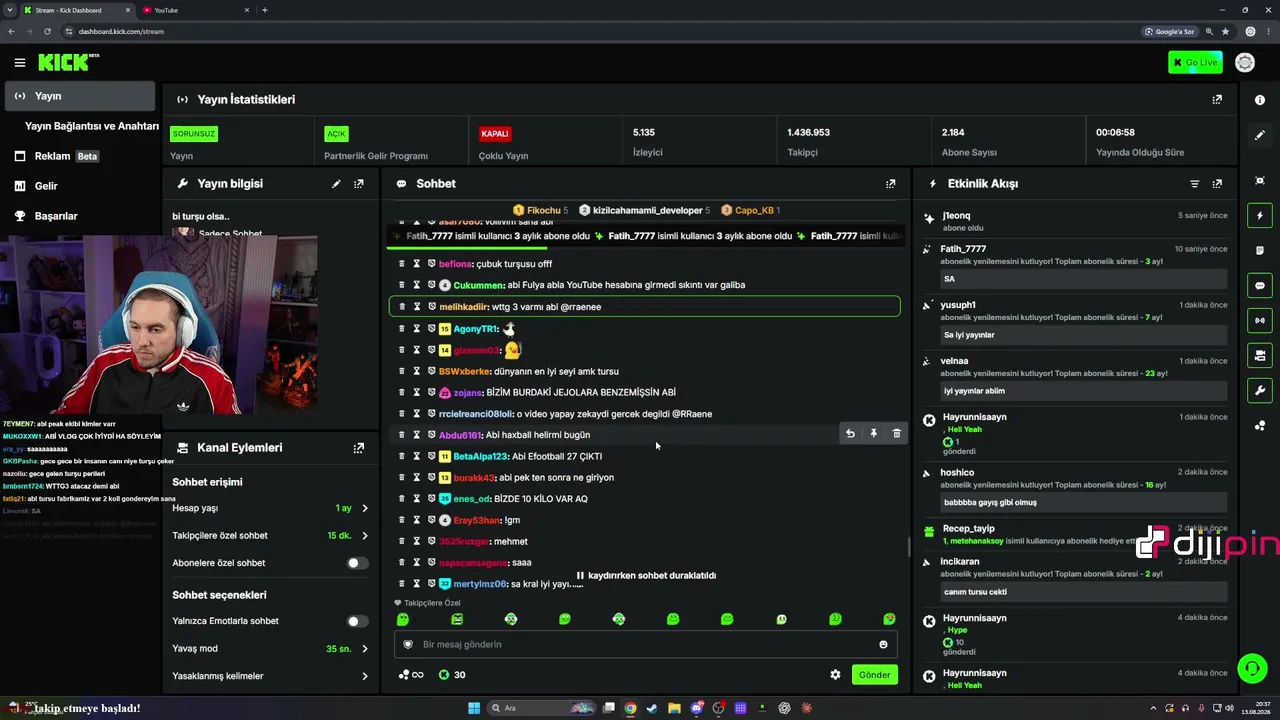Pop out the Sohbet chat panel

(891, 184)
